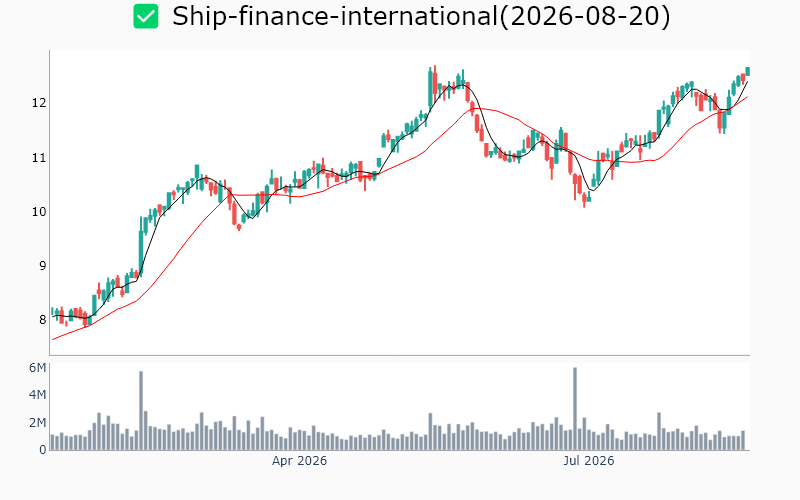This screenshot has width=800, height=500.
Task: Click the 11 price axis label
Action: [x=39, y=158]
